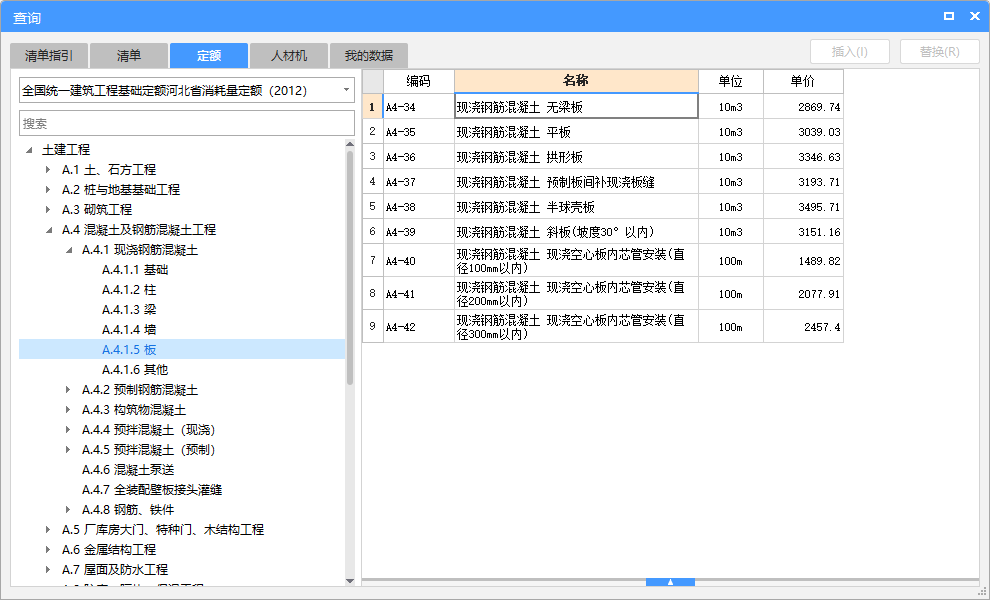Collapse A.4.1 现浇钢筋混凝土 node
Screen dimensions: 990x600
[x=69, y=250]
